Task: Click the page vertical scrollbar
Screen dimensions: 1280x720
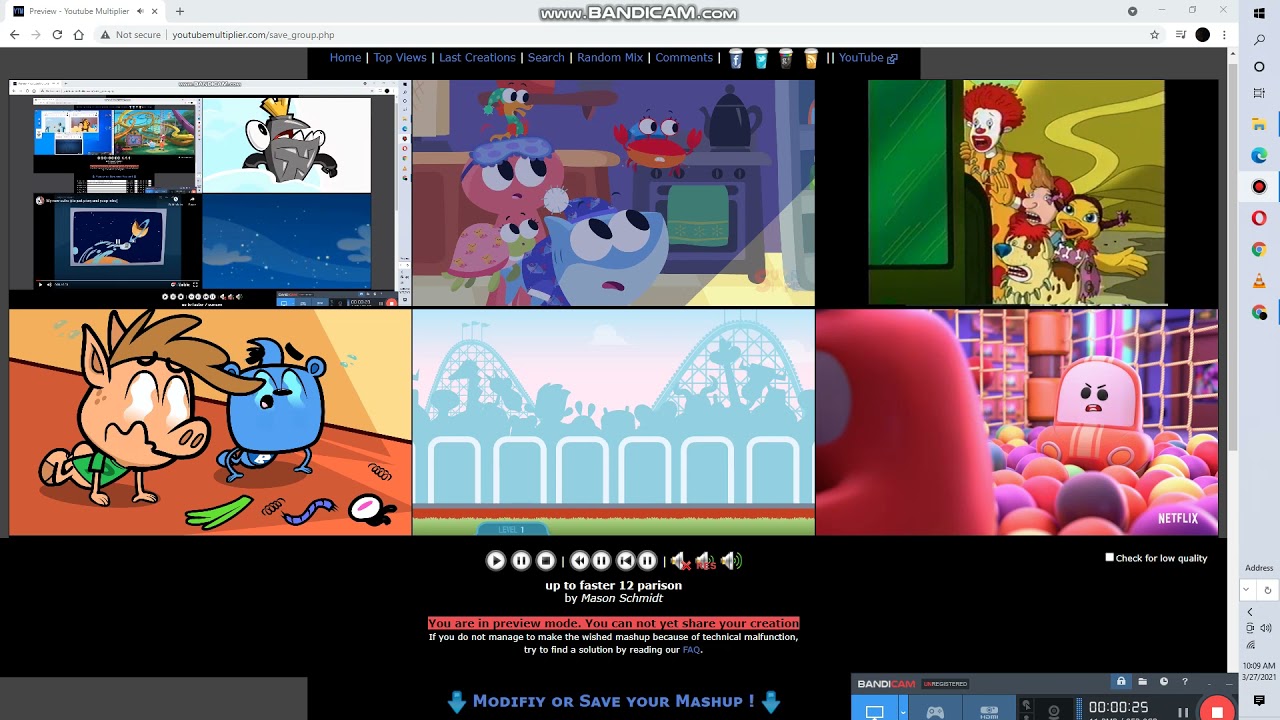Action: coord(1231,255)
